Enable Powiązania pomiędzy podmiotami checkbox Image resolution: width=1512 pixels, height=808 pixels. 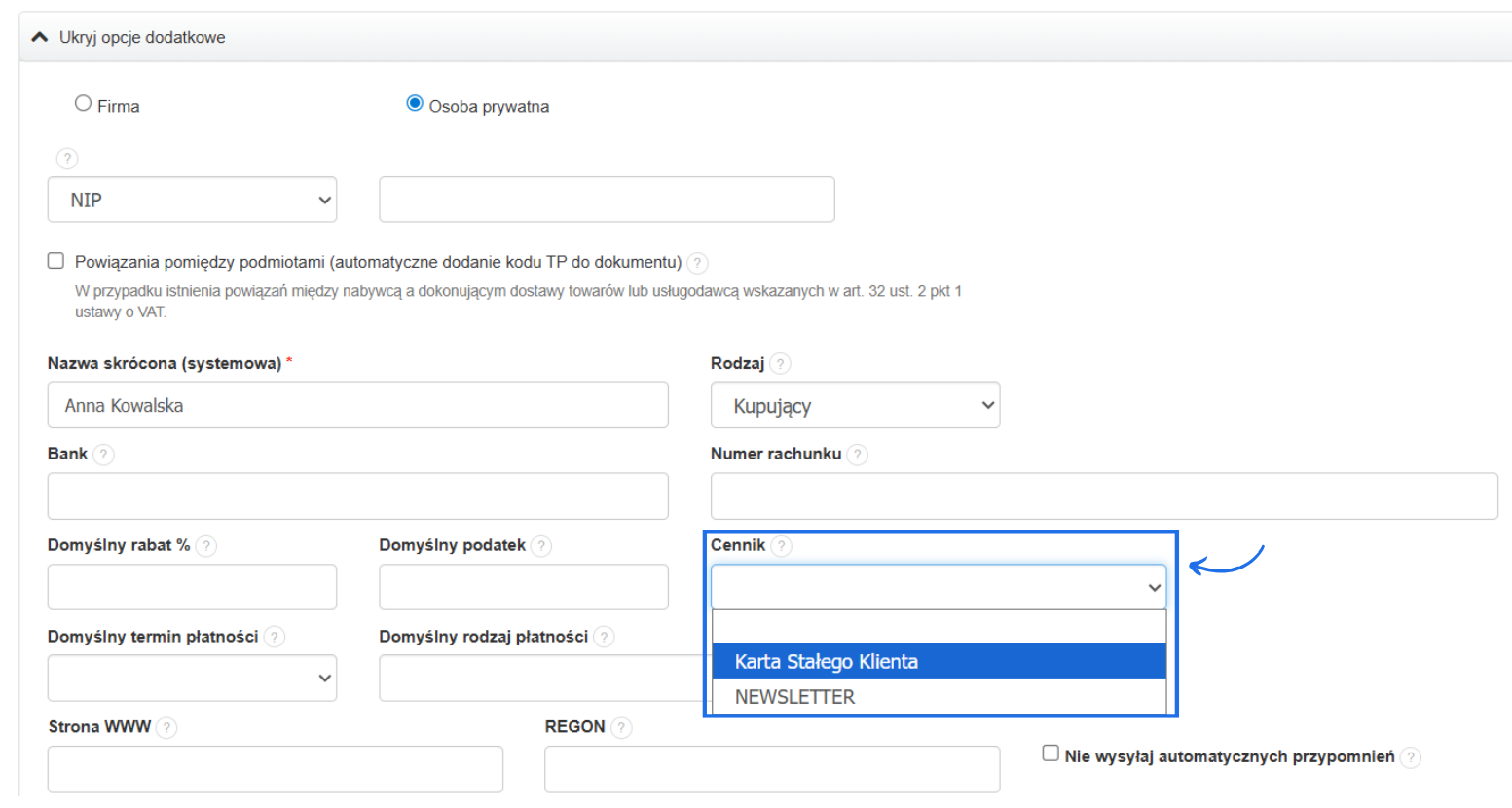click(x=56, y=261)
